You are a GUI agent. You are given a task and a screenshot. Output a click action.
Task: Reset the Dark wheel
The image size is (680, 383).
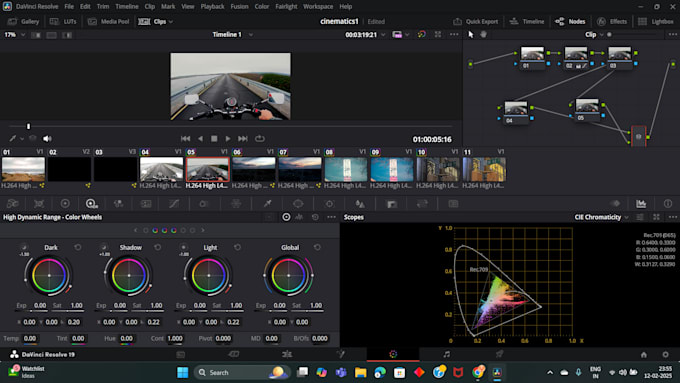point(78,247)
